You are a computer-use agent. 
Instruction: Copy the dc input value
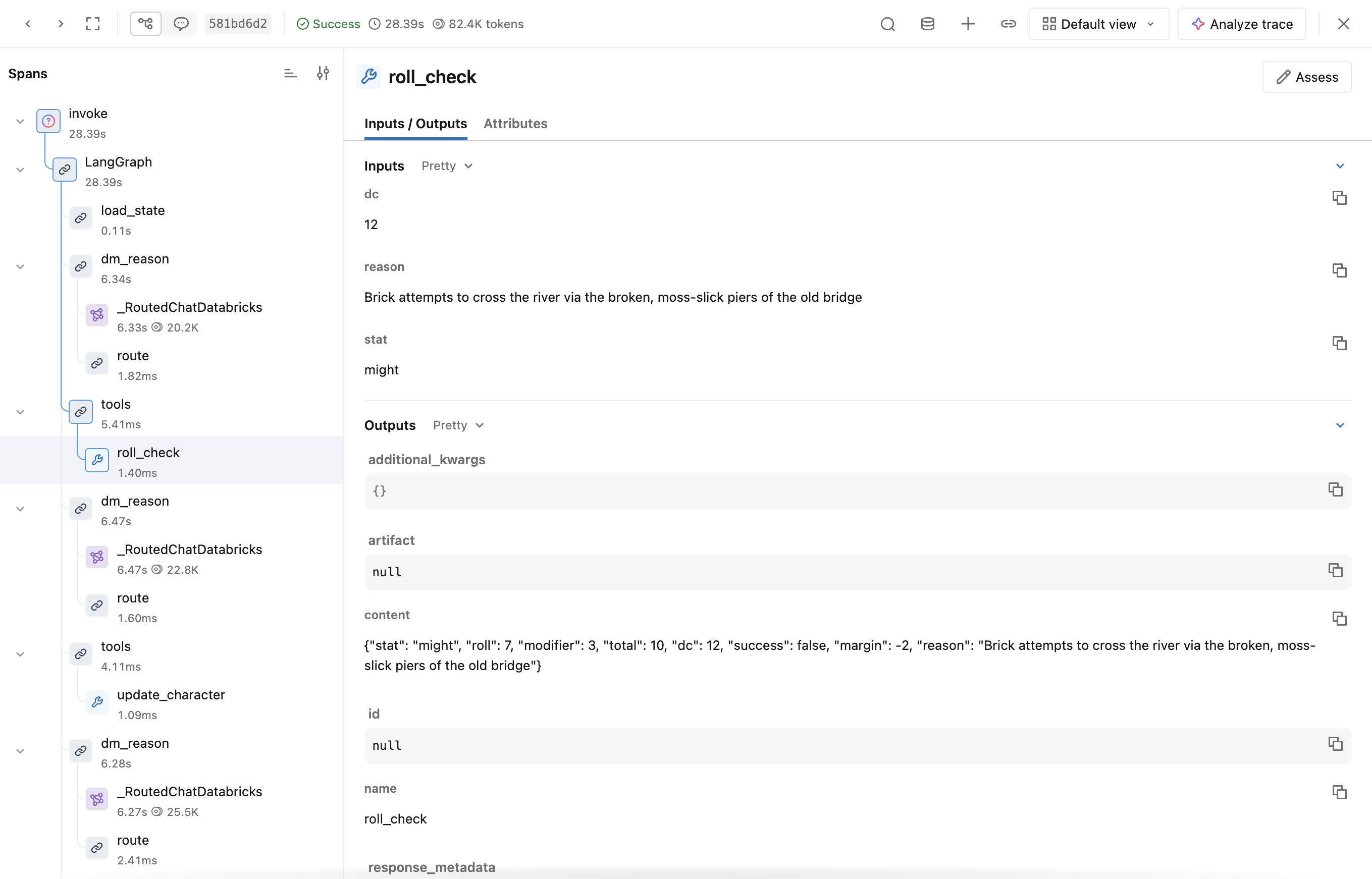tap(1340, 198)
